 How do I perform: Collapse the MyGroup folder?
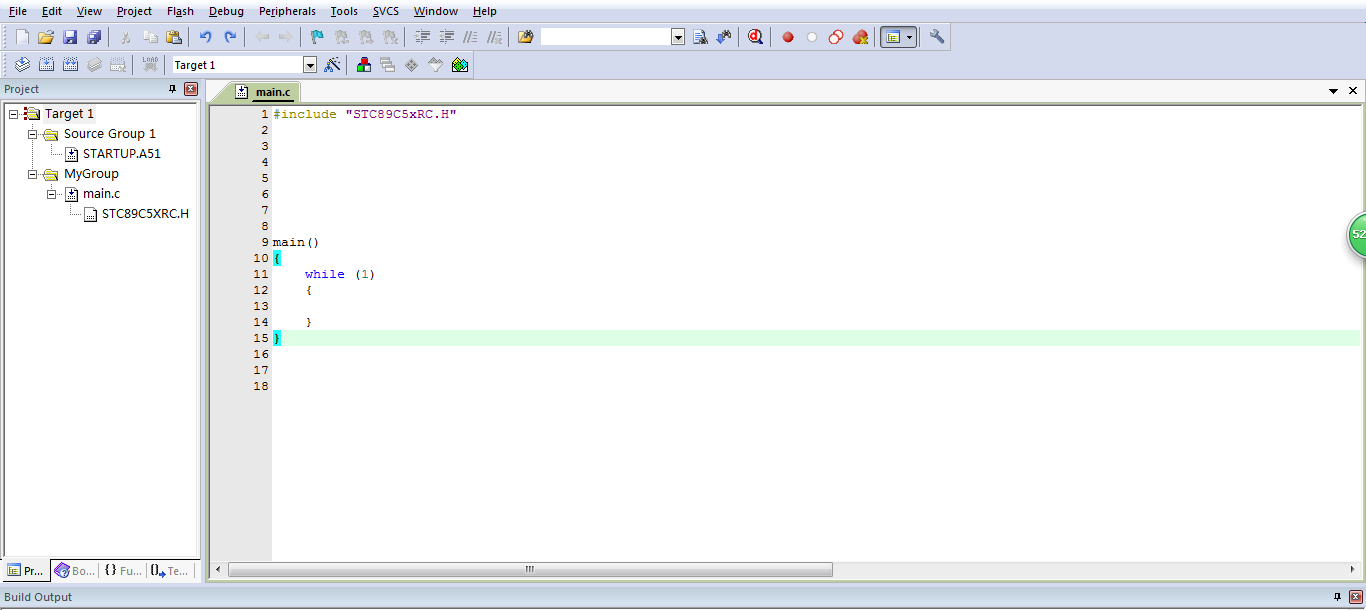pos(32,174)
